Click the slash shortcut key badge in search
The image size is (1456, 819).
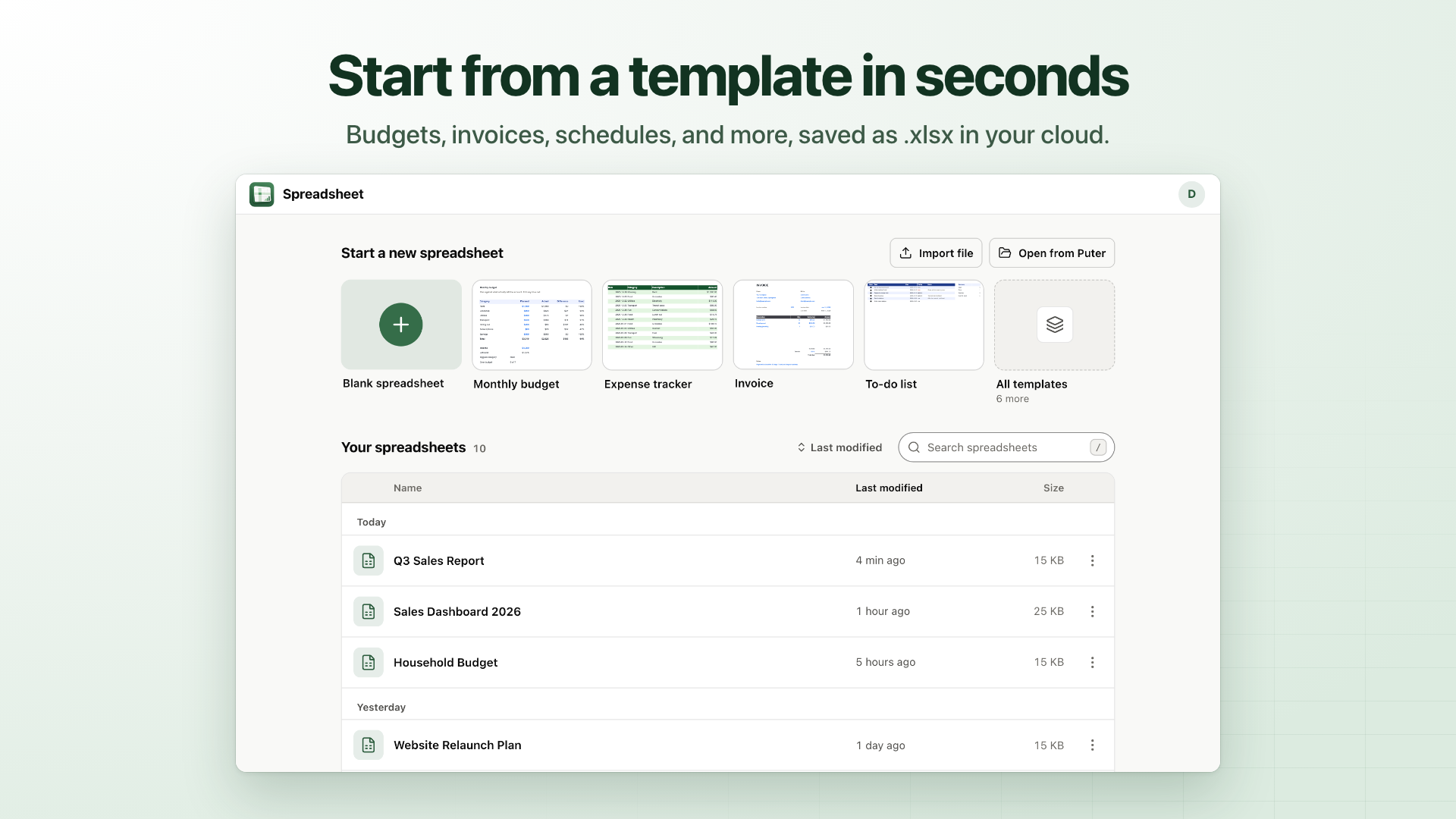[x=1097, y=447]
